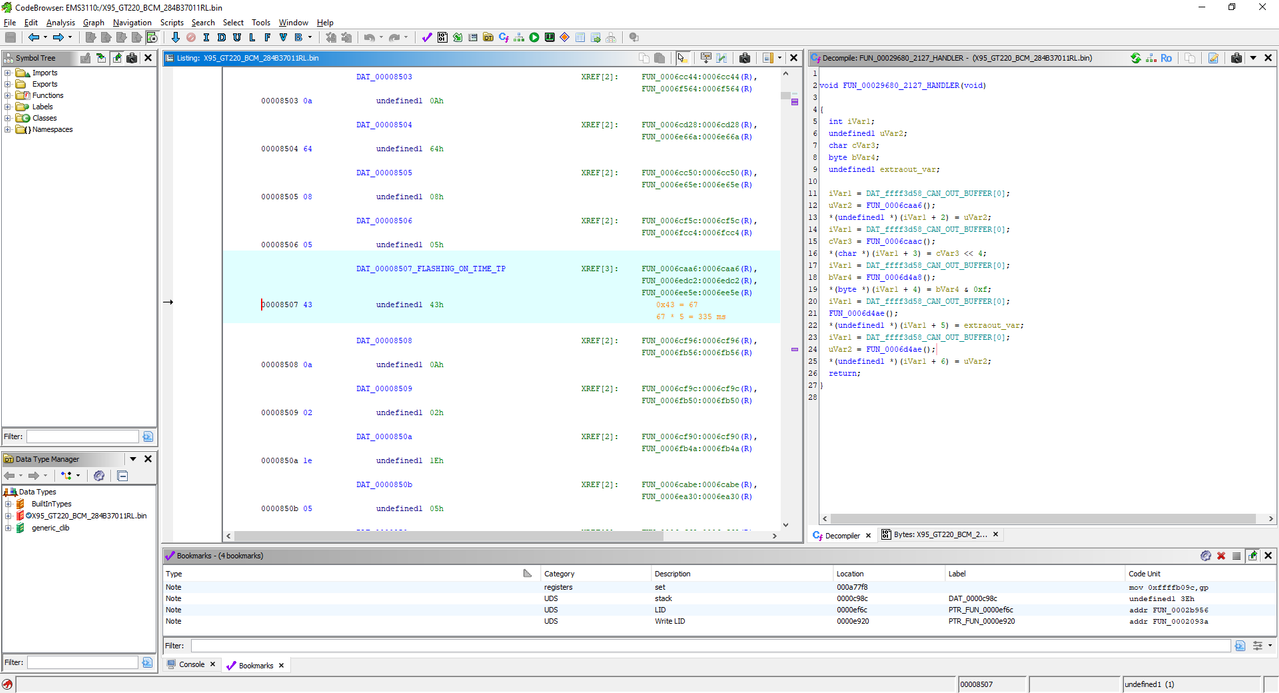Expand Labels node in Symbol Tree
Viewport: 1279px width, 693px height.
point(8,107)
